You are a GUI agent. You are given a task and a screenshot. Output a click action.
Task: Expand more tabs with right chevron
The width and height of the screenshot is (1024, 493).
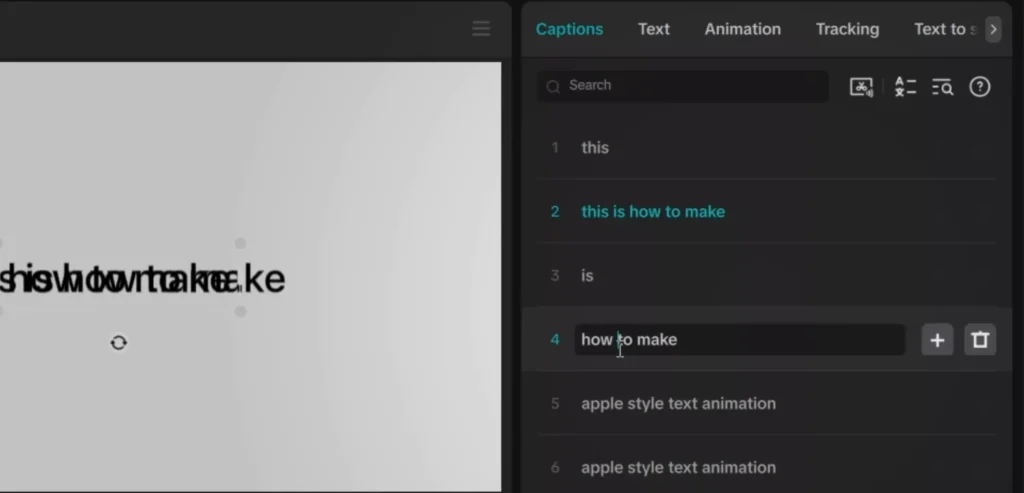993,29
